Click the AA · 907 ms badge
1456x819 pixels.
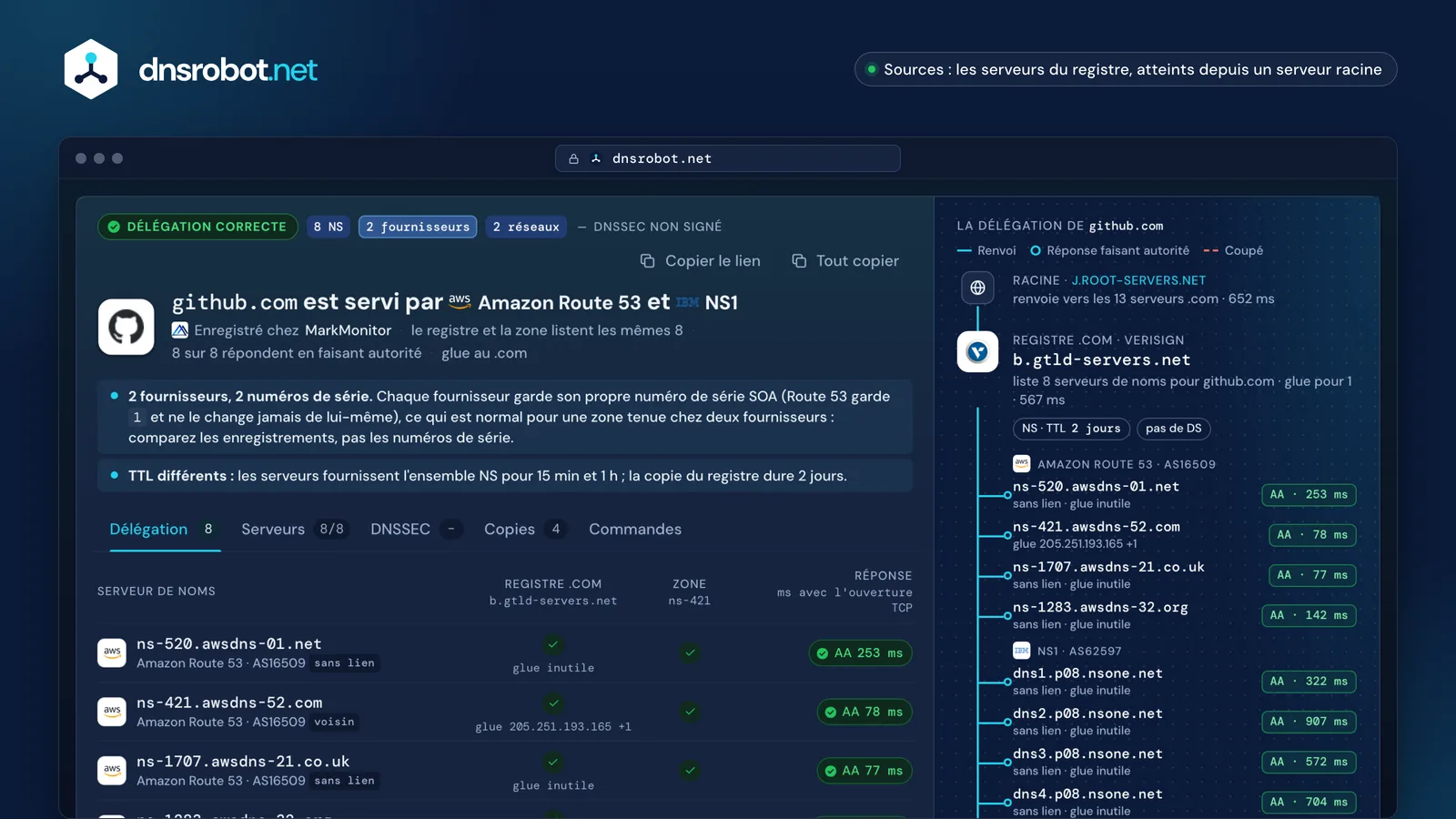(1309, 722)
